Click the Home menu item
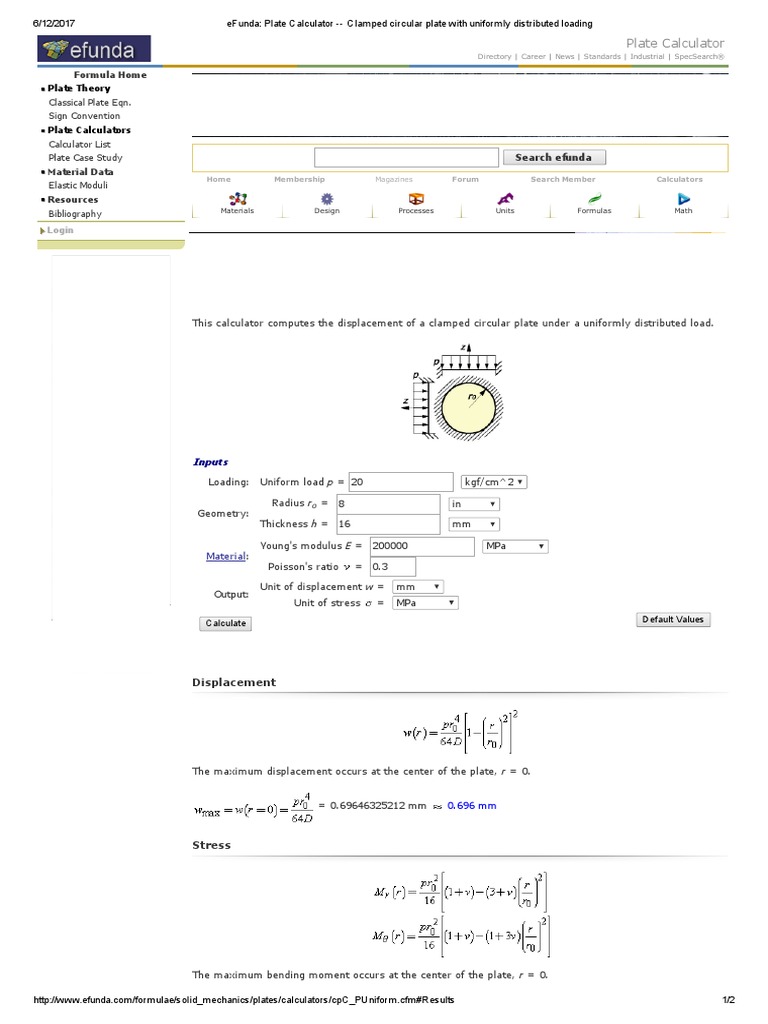 [219, 180]
